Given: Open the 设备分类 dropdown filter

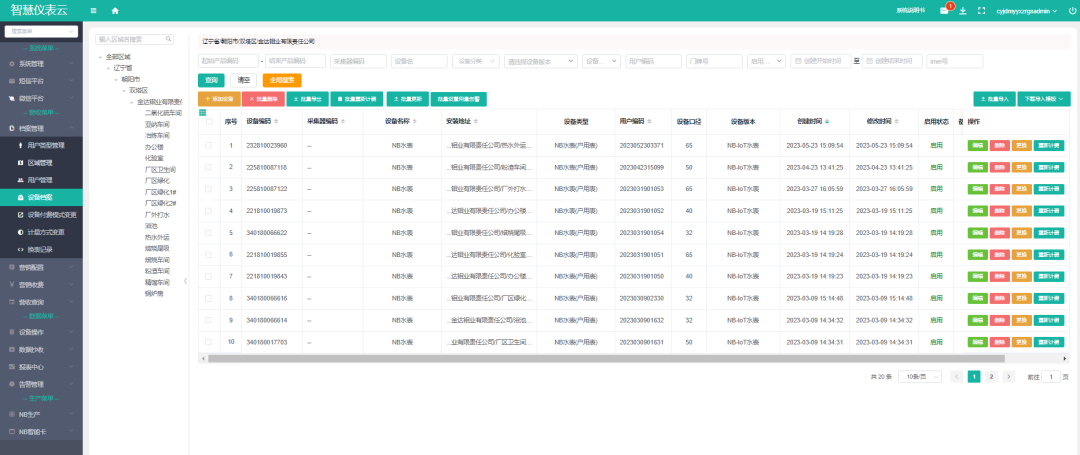Looking at the screenshot, I should tap(475, 60).
